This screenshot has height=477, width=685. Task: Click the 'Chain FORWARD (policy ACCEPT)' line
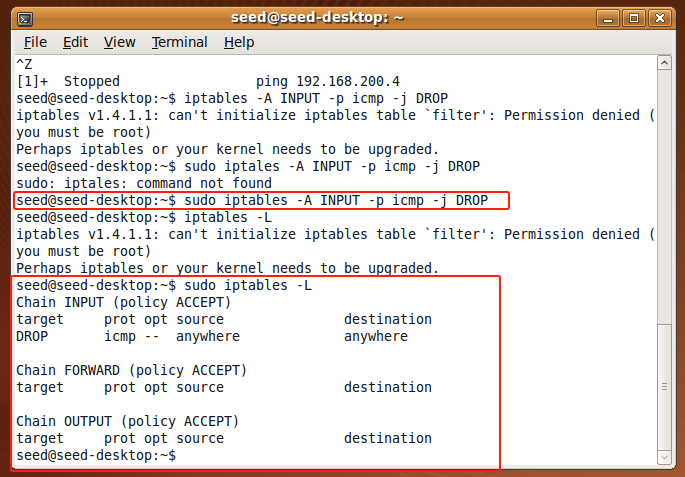coord(132,371)
